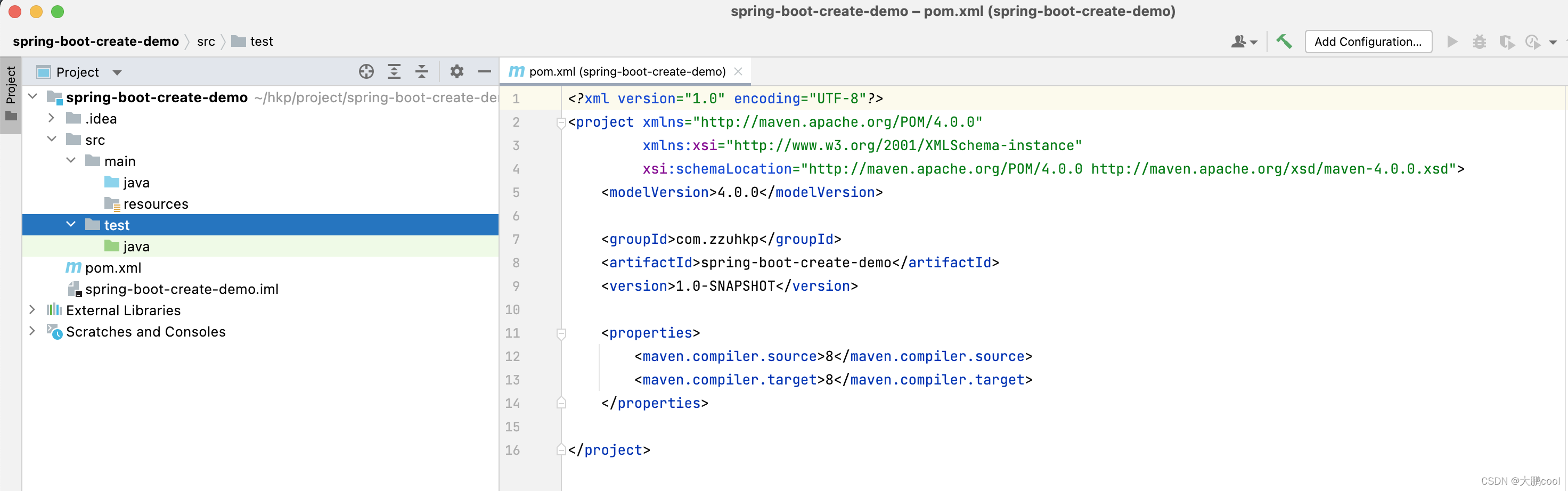
Task: Click maven.compiler.target line
Action: 834,380
